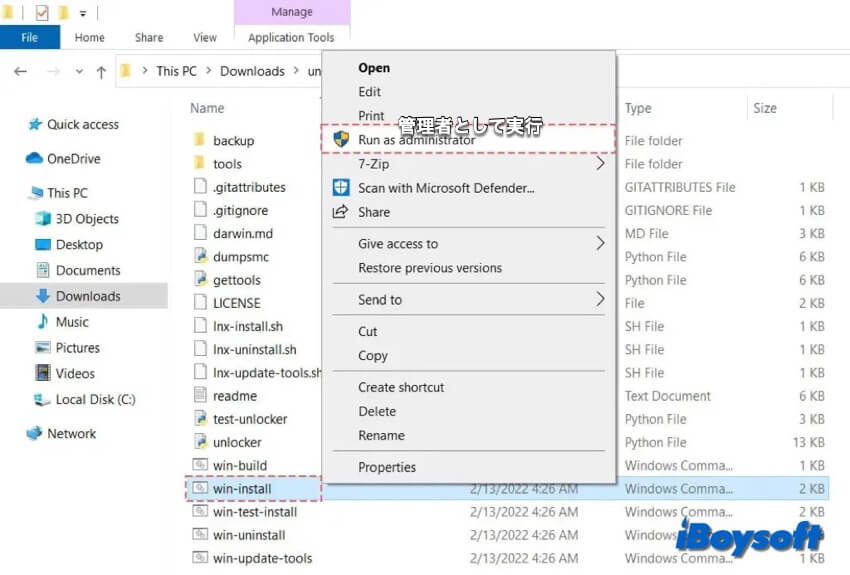
Task: Open Documents folder in navigation pane
Action: [x=88, y=270]
